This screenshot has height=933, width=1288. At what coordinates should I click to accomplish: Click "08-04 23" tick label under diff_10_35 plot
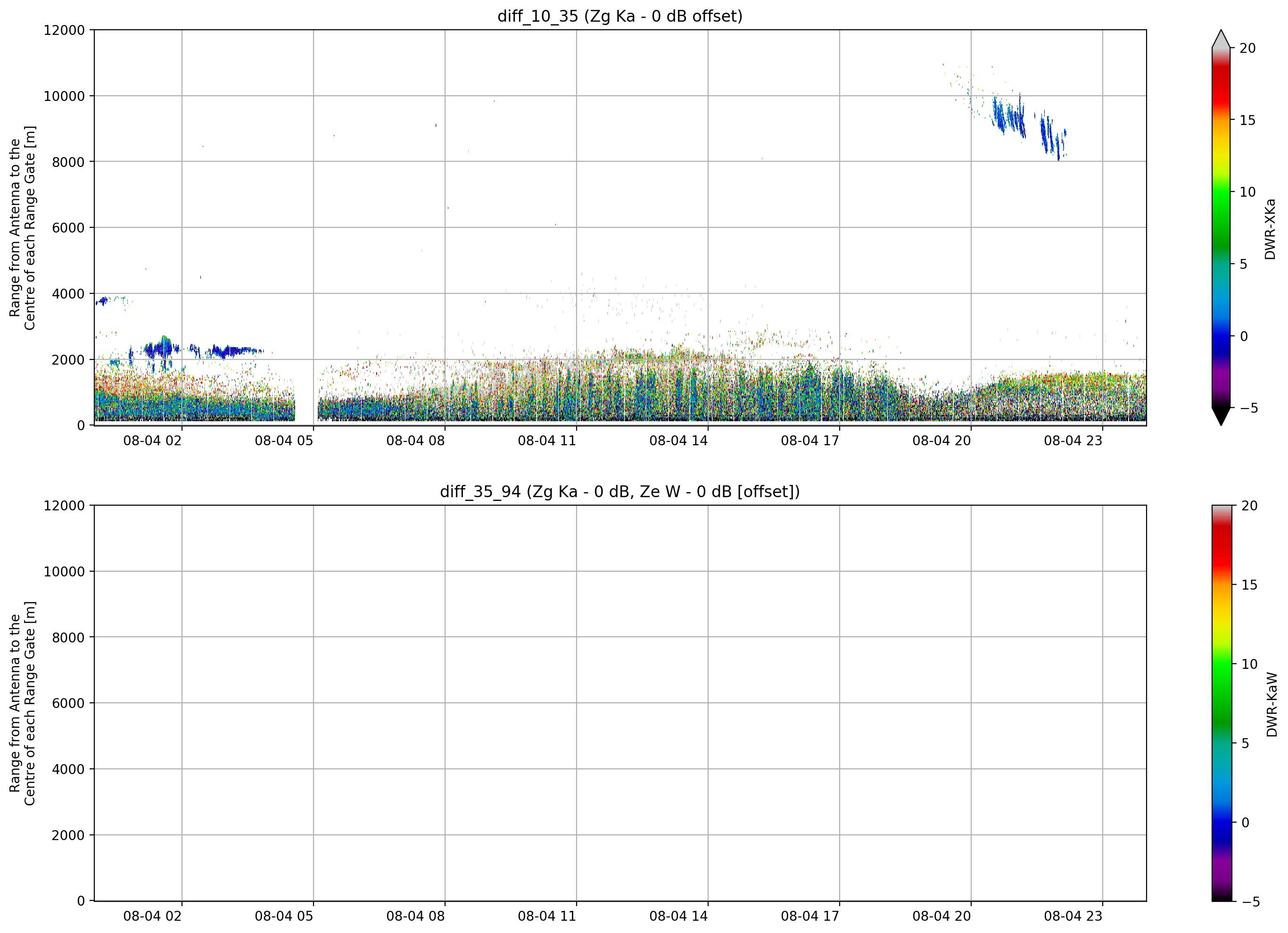point(1073,441)
